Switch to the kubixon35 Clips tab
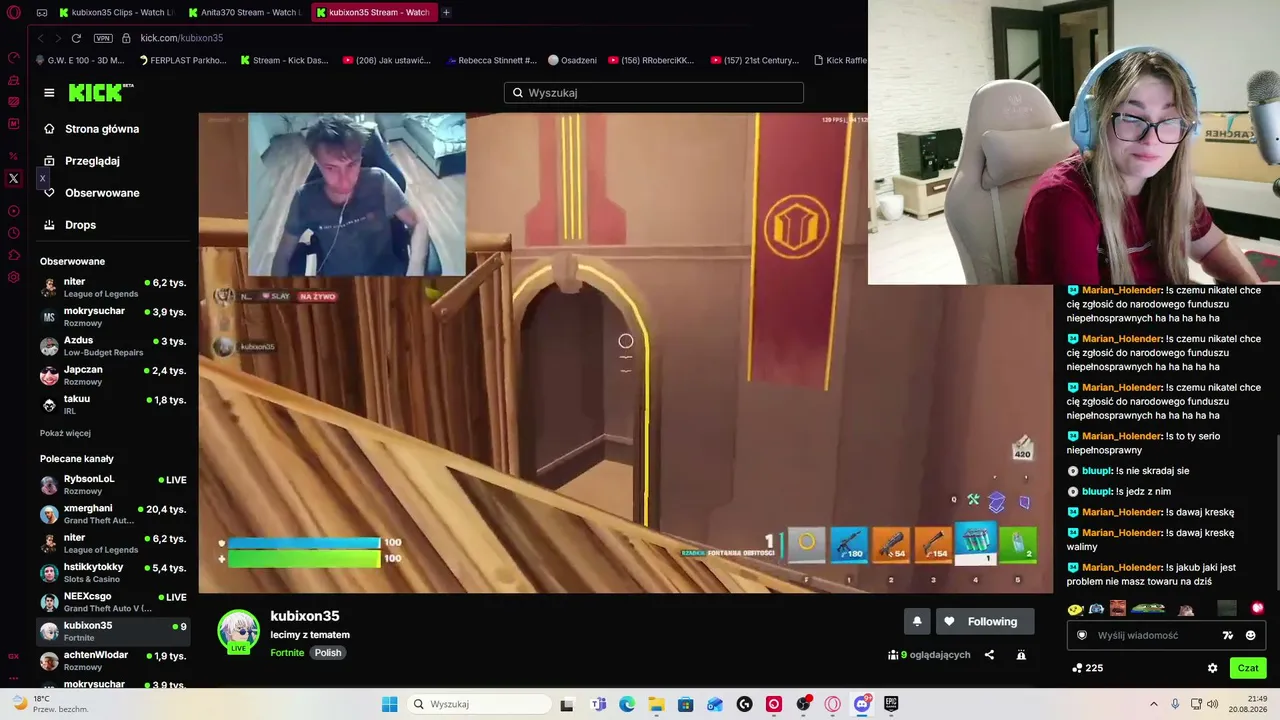 [116, 12]
